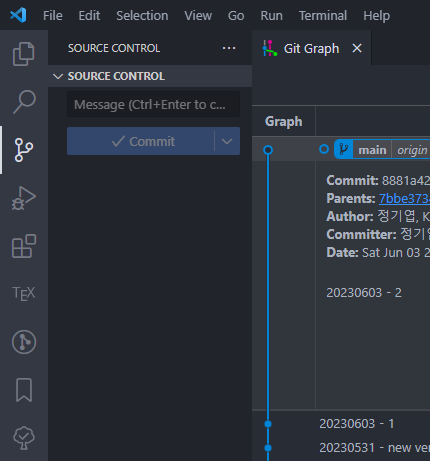
Task: Open the Extensions view
Action: [24, 246]
